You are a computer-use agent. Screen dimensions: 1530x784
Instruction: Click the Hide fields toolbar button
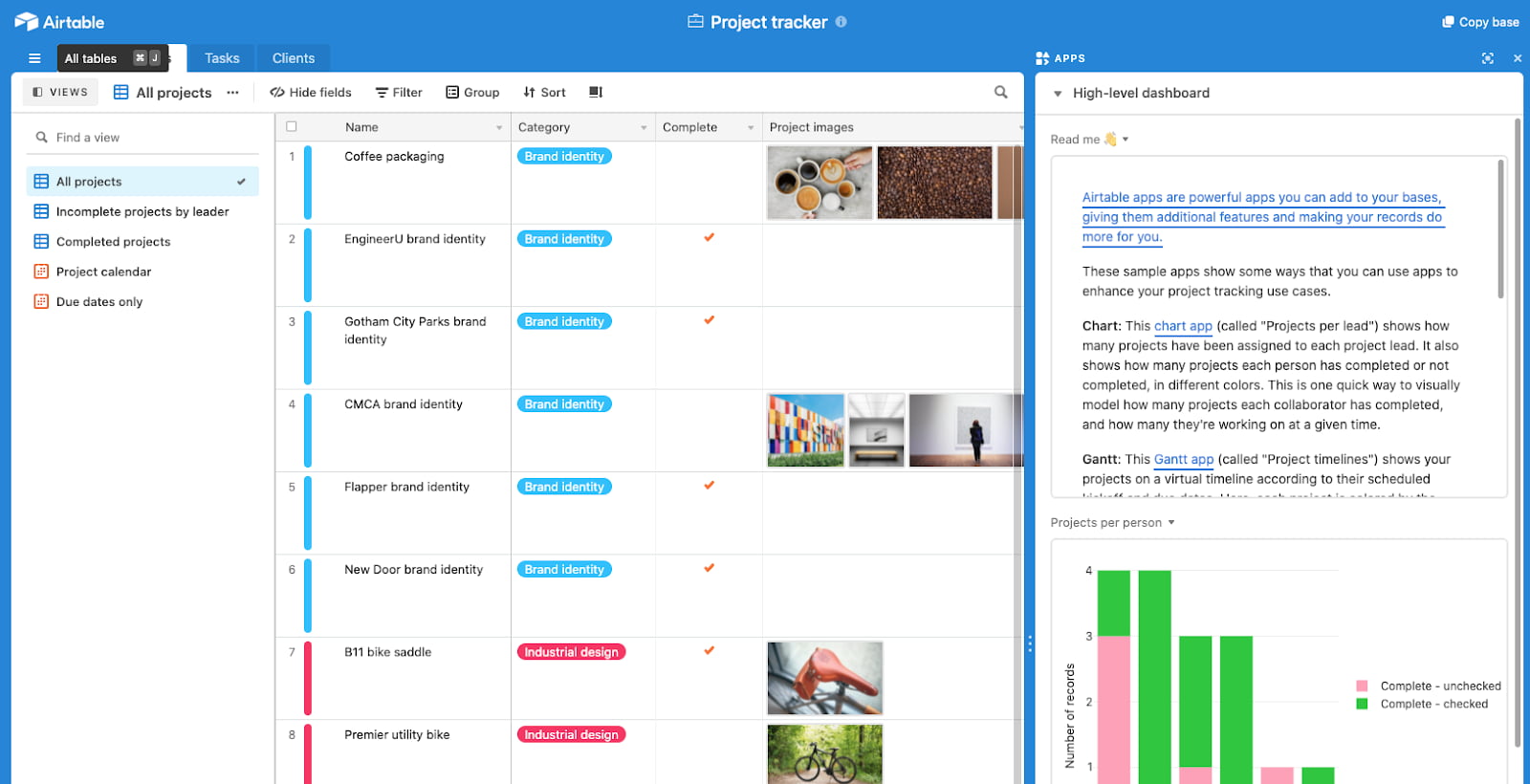click(311, 93)
